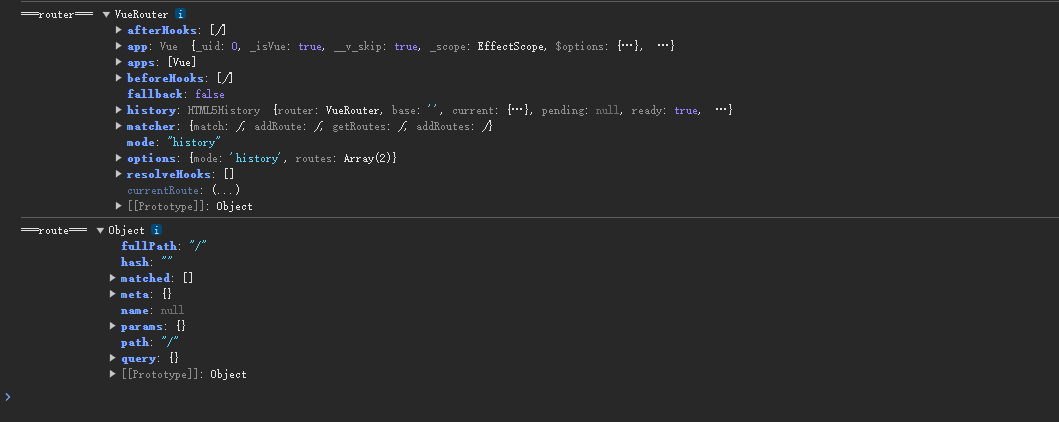1059x422 pixels.
Task: Select the fullPath property row
Action: [148, 246]
